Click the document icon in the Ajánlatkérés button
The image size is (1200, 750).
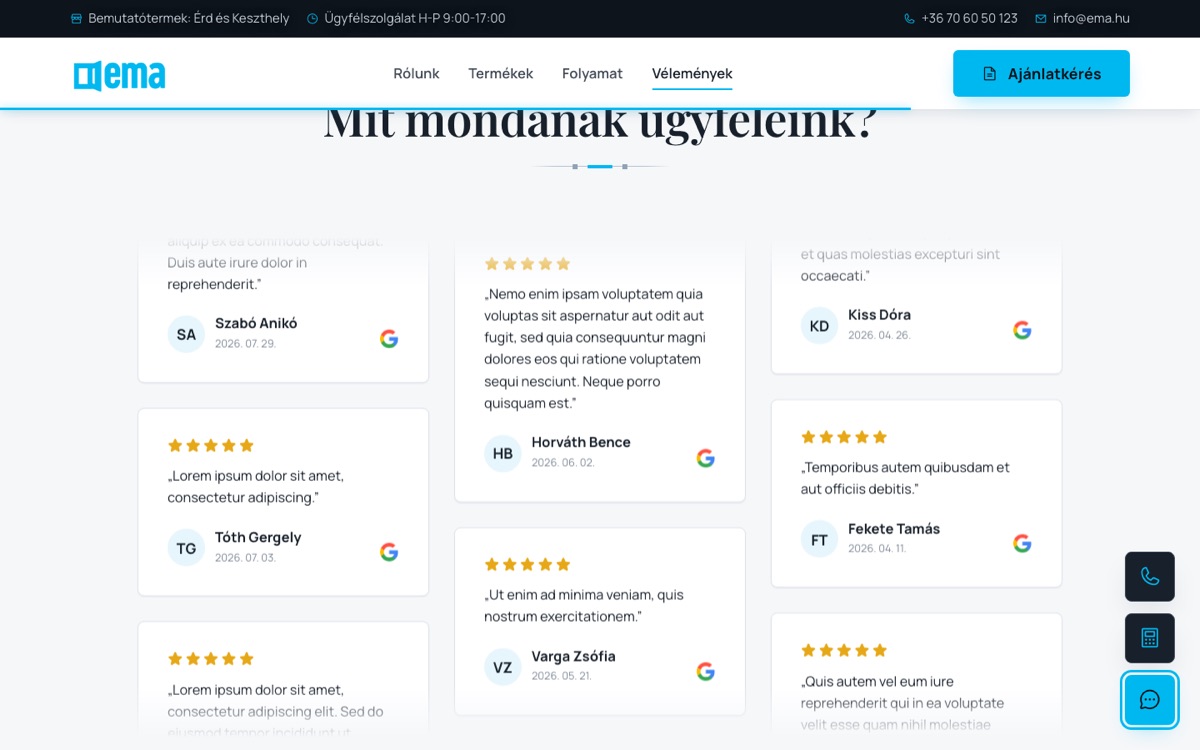click(x=990, y=74)
